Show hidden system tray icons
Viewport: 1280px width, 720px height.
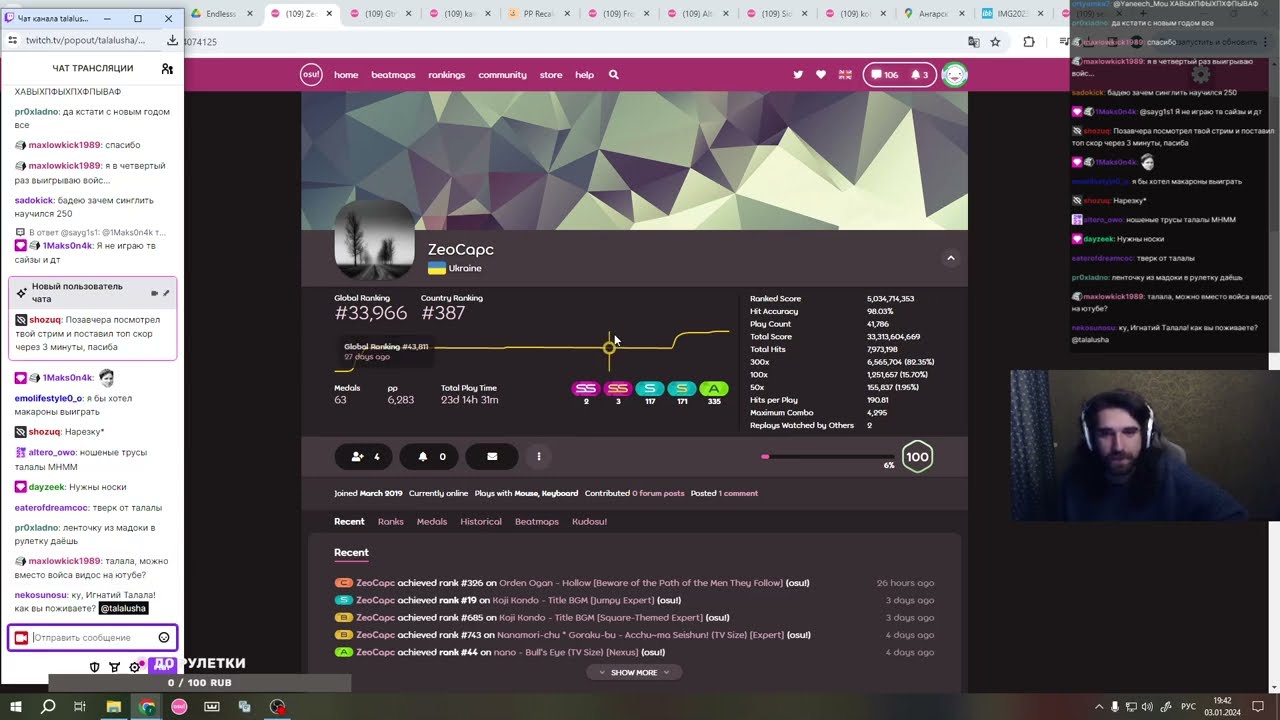[1099, 707]
